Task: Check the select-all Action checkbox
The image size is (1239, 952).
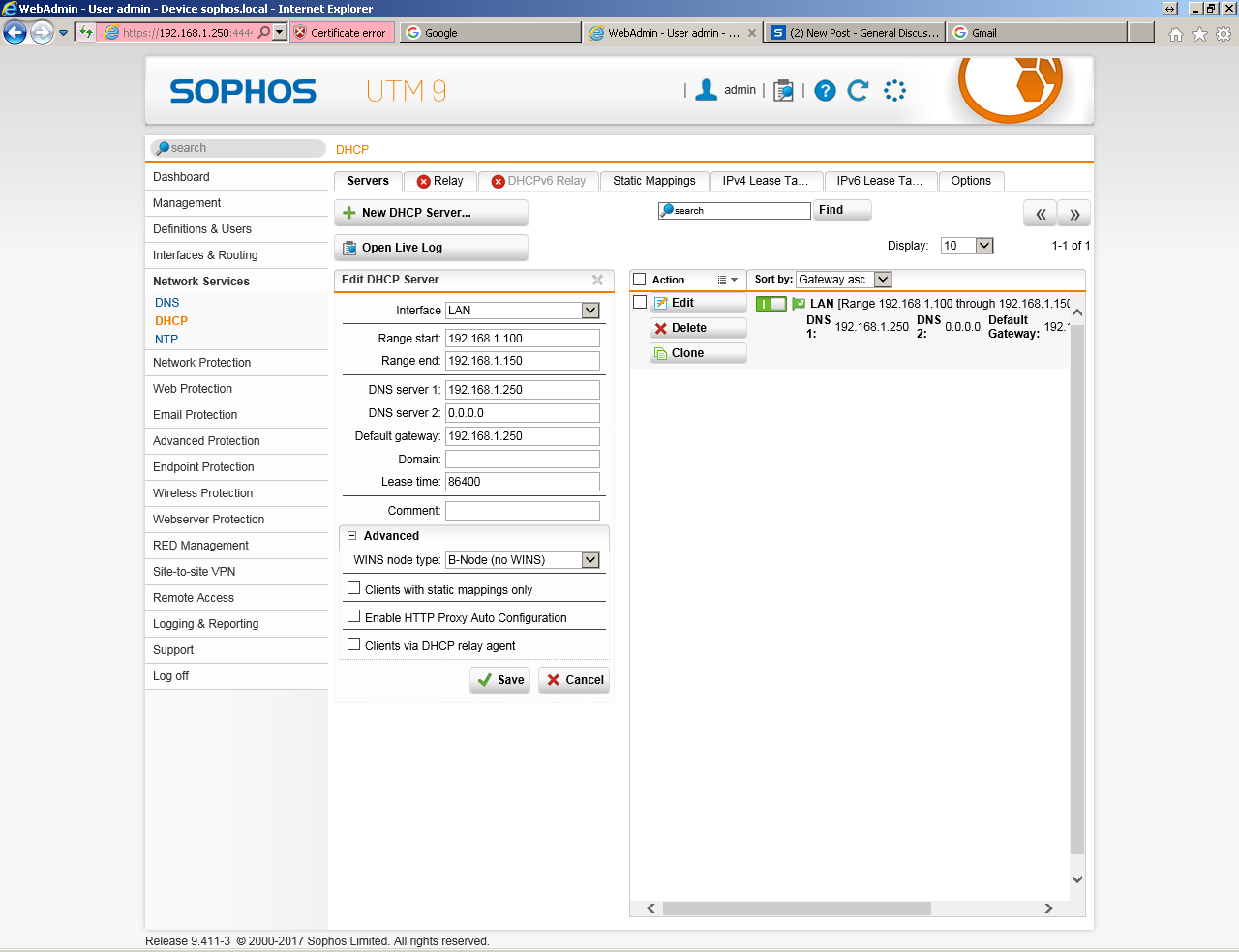Action: tap(639, 280)
